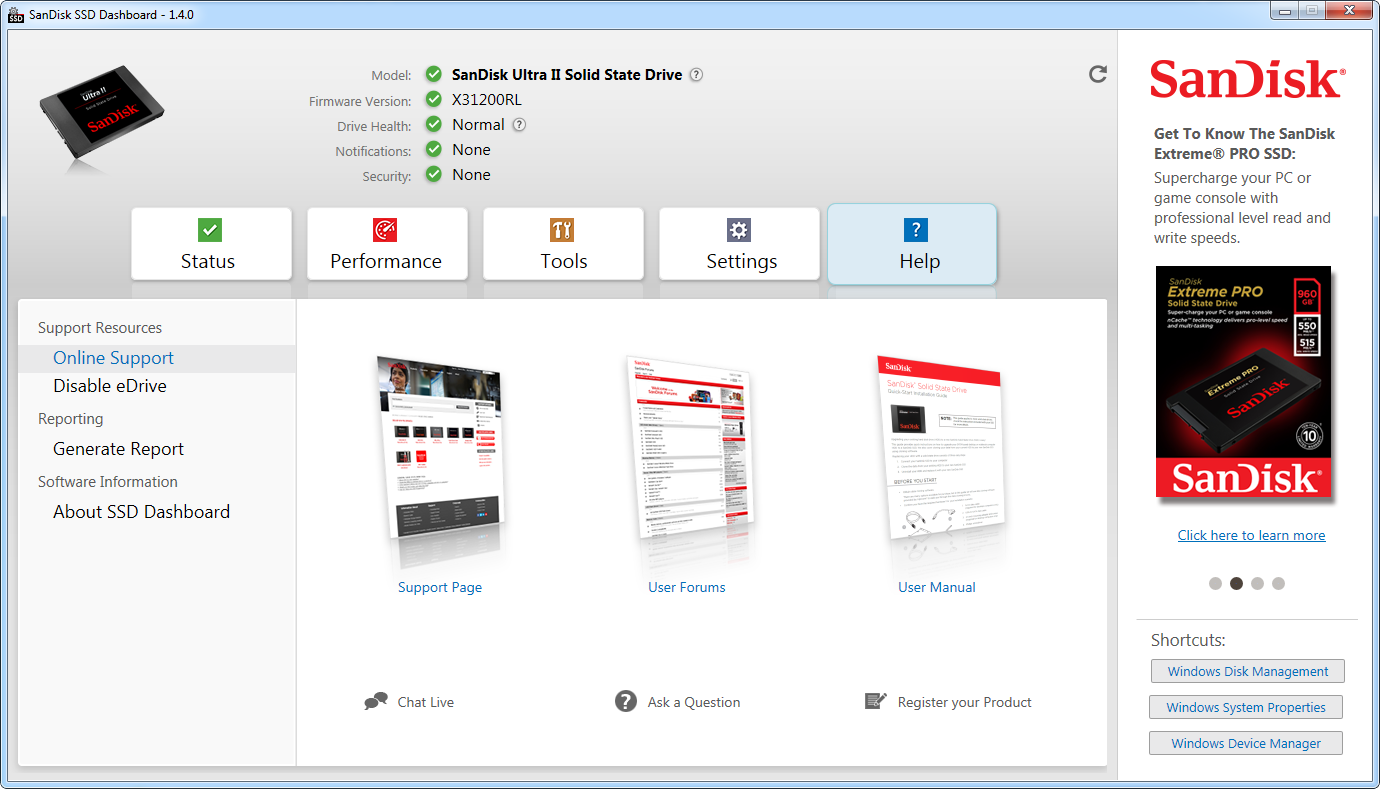
Task: Open the Tools tab
Action: pos(563,244)
